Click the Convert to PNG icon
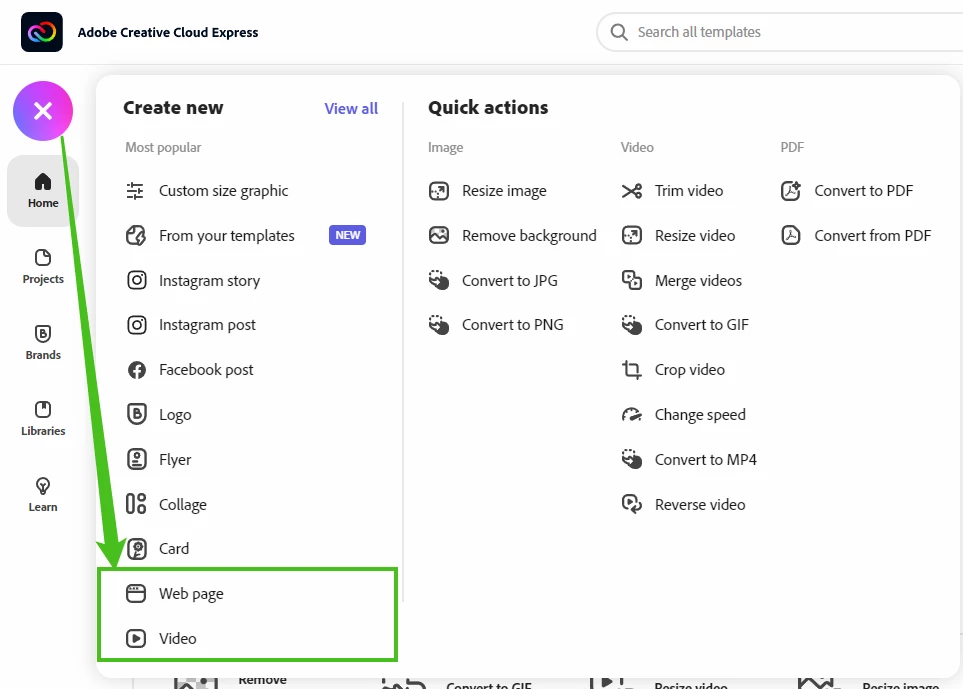Image resolution: width=963 pixels, height=689 pixels. pos(439,325)
